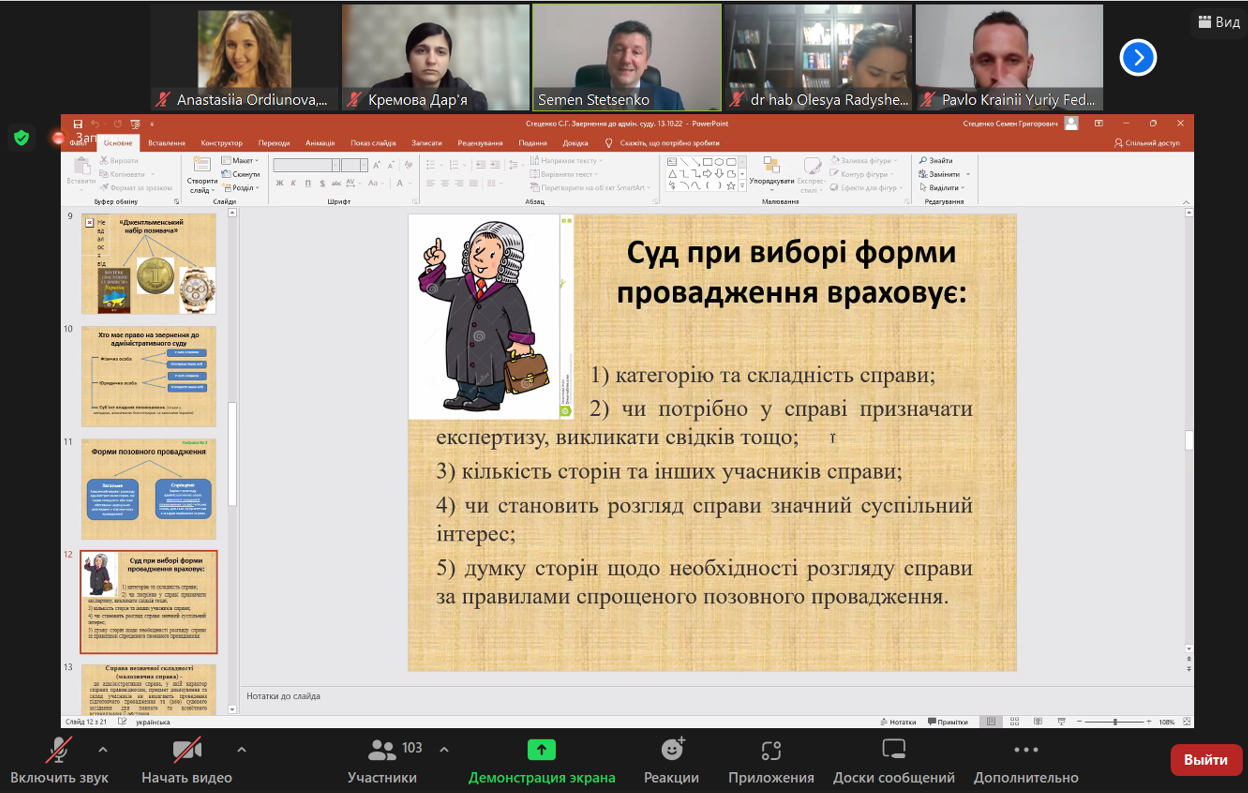Select slide 10 thumbnail in slide panel
This screenshot has width=1248, height=793.
(149, 377)
